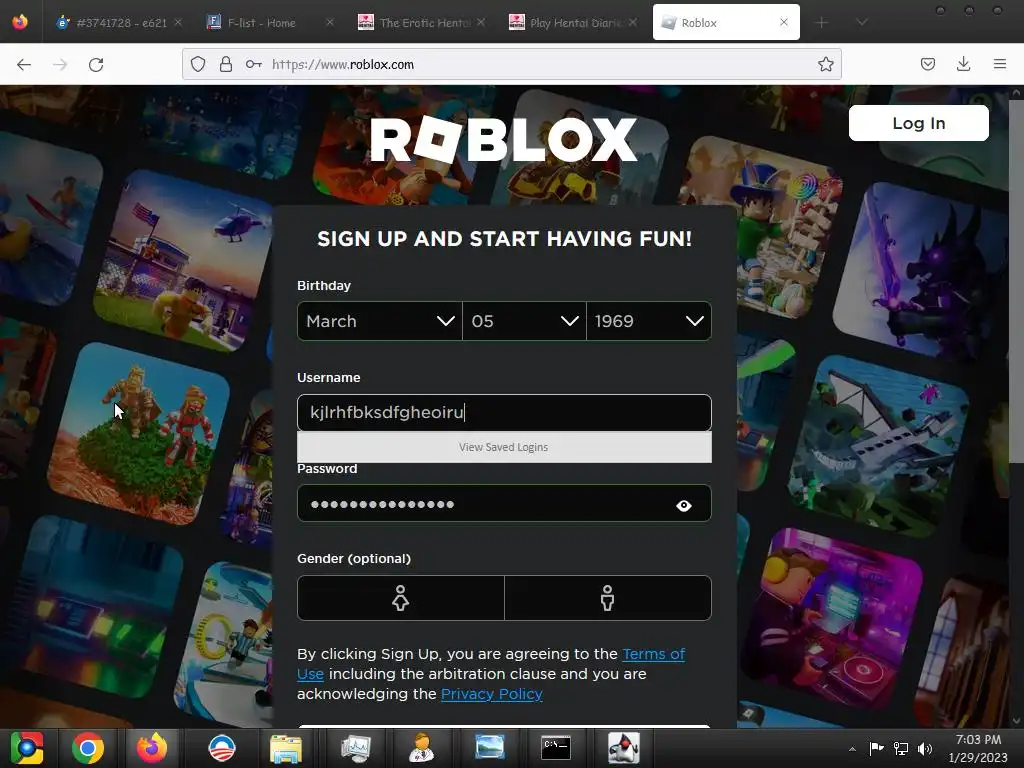Click the Username input field
The width and height of the screenshot is (1024, 768).
(x=504, y=413)
